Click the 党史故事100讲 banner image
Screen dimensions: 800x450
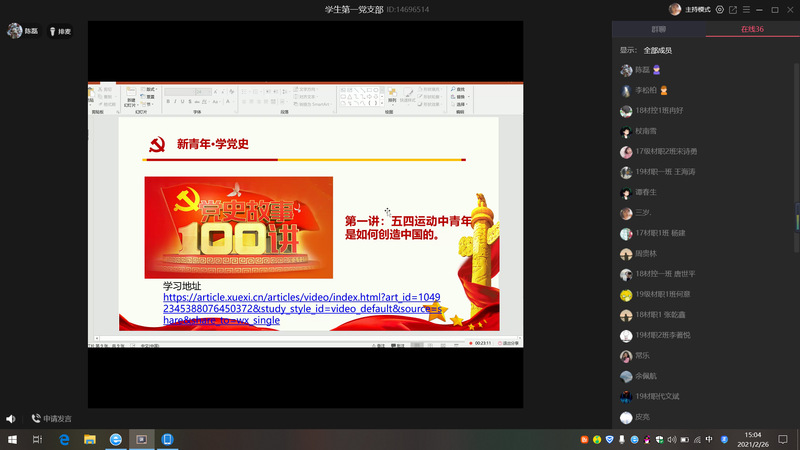tap(238, 227)
